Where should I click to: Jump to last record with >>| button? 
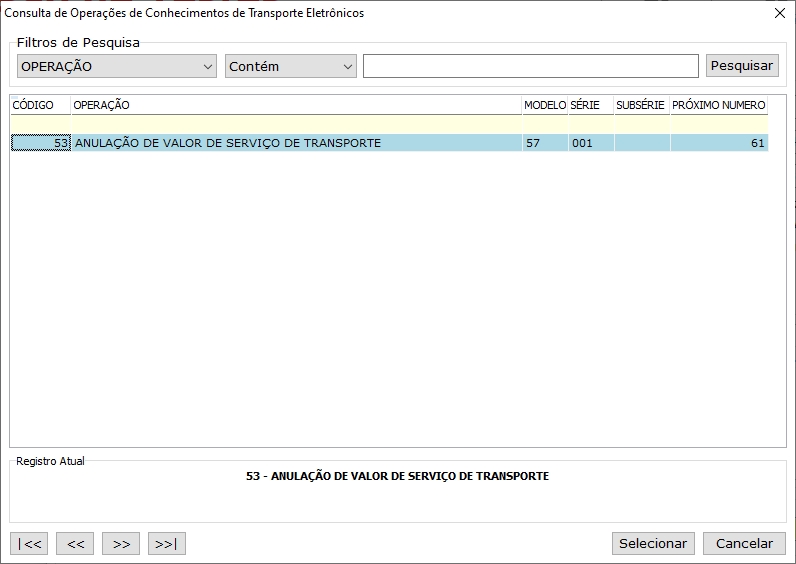[x=167, y=544]
